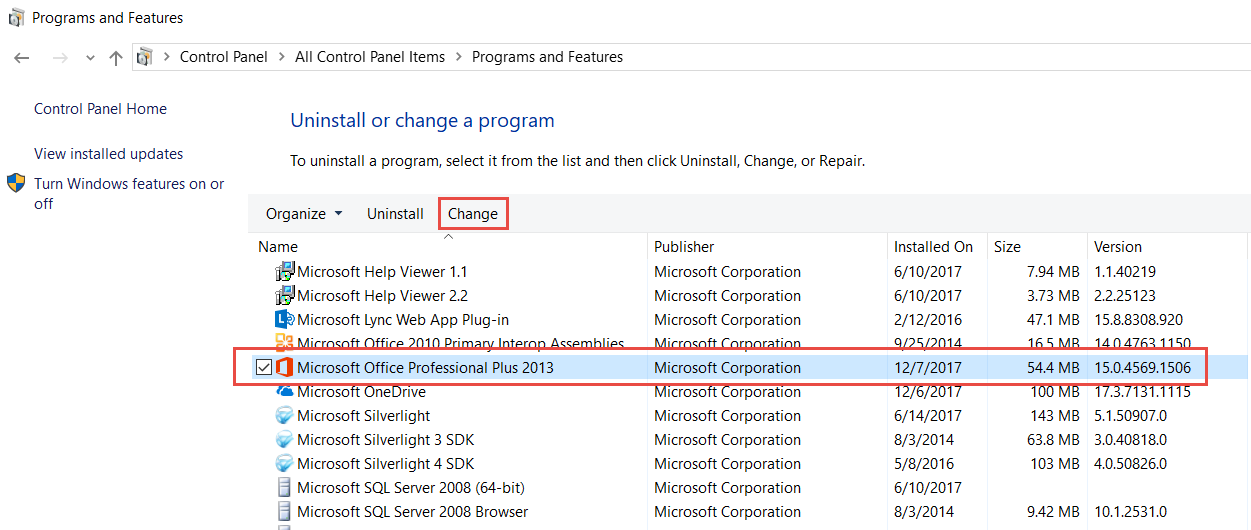
Task: Open View installed updates link
Action: tap(108, 154)
